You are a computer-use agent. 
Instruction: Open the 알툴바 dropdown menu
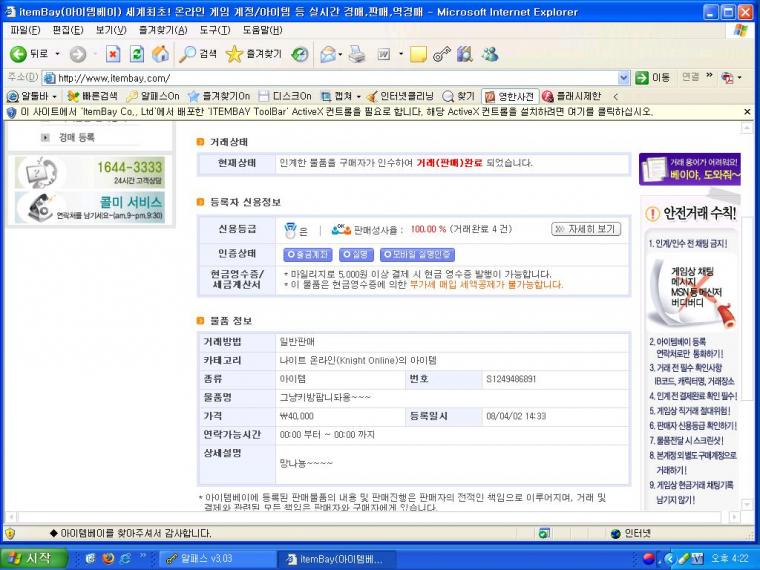pyautogui.click(x=33, y=96)
